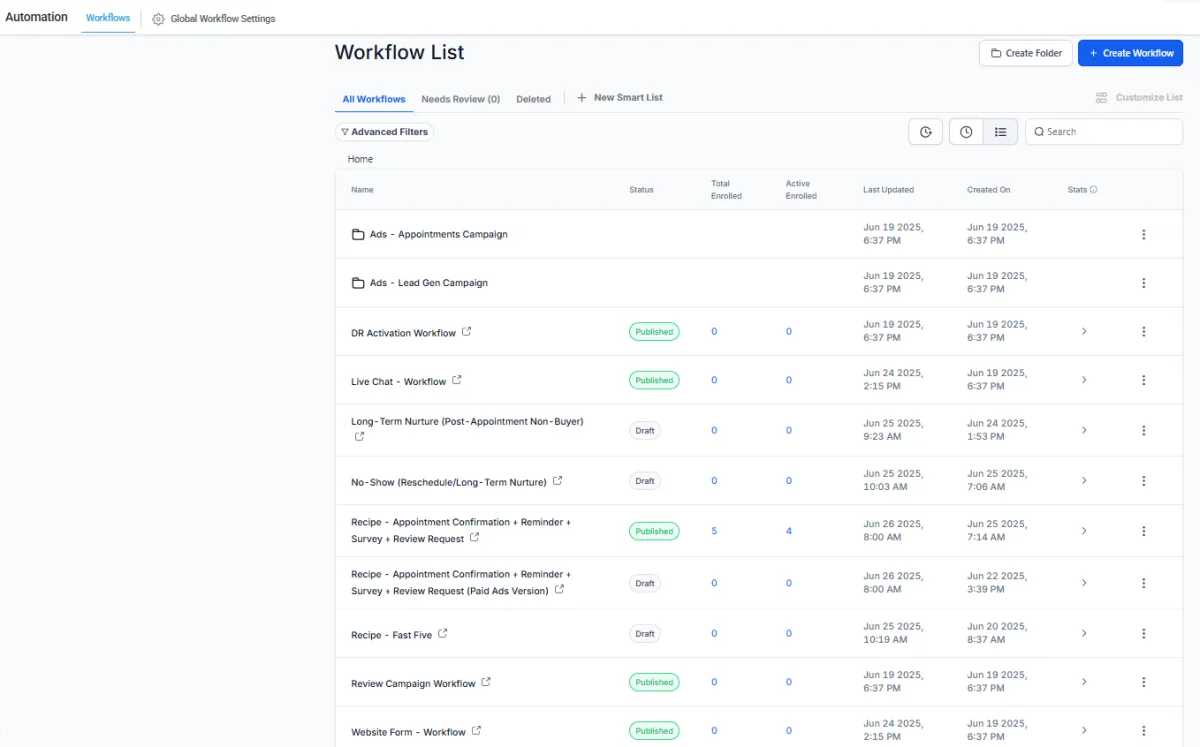This screenshot has width=1200, height=747.
Task: Open the Ads - Lead Gen Campaign folder
Action: click(x=429, y=283)
